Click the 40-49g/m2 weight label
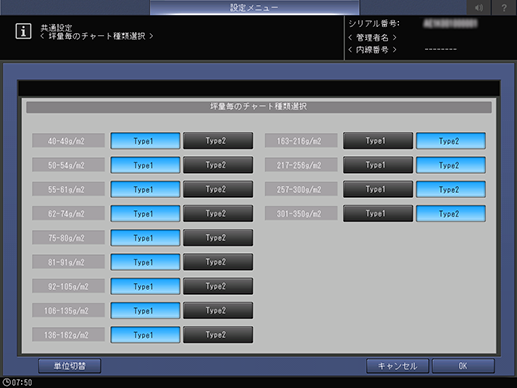Viewport: 517px width, 388px height. [68, 141]
